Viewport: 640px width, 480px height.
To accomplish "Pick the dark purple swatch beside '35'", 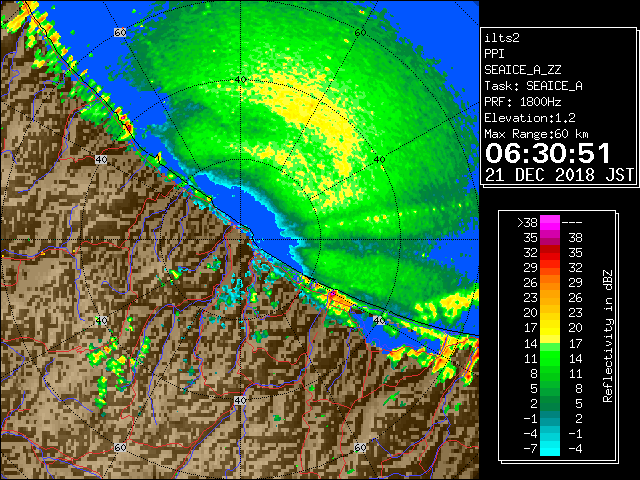I will point(550,238).
